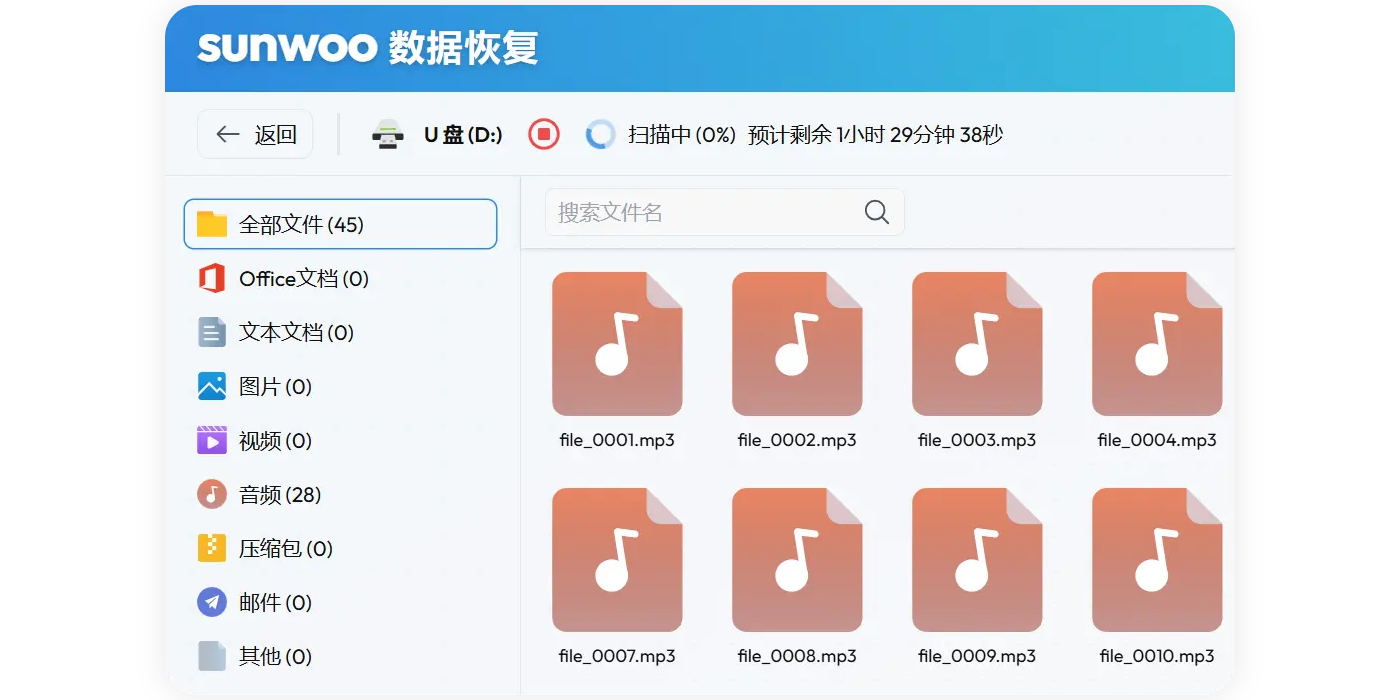
Task: Click the U盘 drive icon in toolbar
Action: pyautogui.click(x=388, y=133)
